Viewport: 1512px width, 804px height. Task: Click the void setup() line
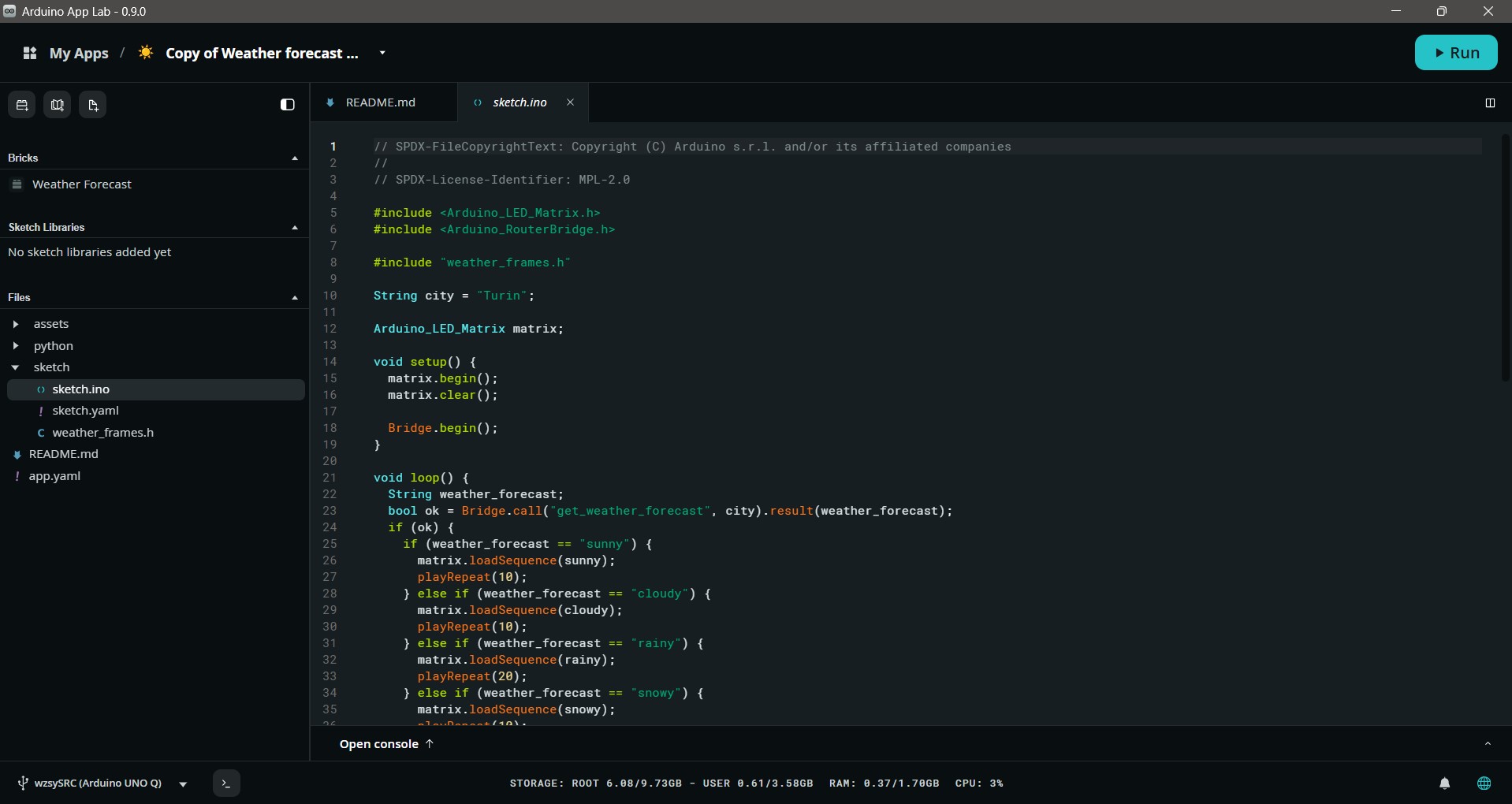click(425, 362)
